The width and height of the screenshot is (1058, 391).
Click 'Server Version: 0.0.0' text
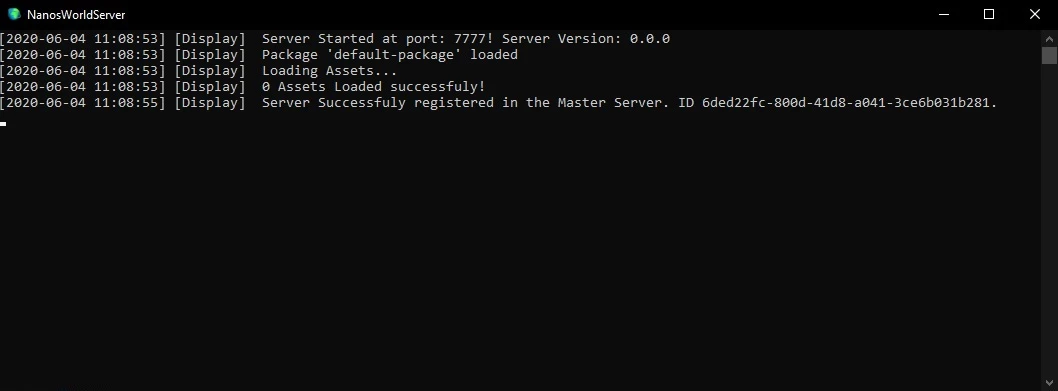coord(586,38)
